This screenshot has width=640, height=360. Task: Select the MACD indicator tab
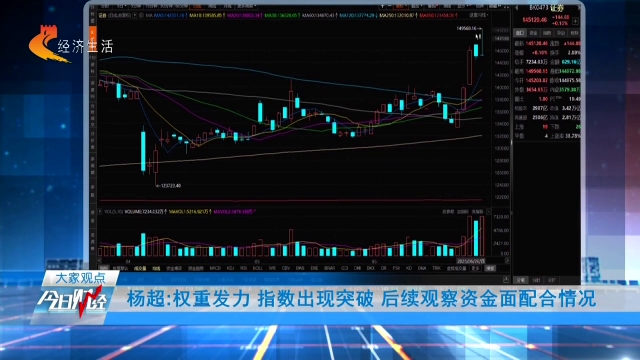(x=215, y=268)
